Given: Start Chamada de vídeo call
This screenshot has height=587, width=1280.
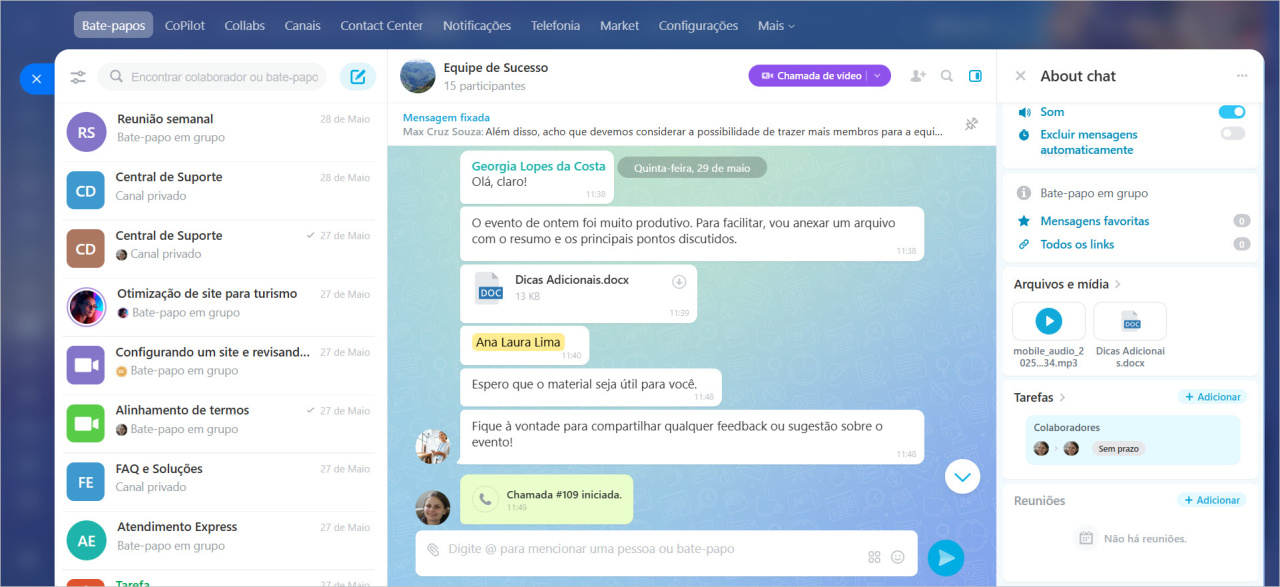Looking at the screenshot, I should coord(808,75).
